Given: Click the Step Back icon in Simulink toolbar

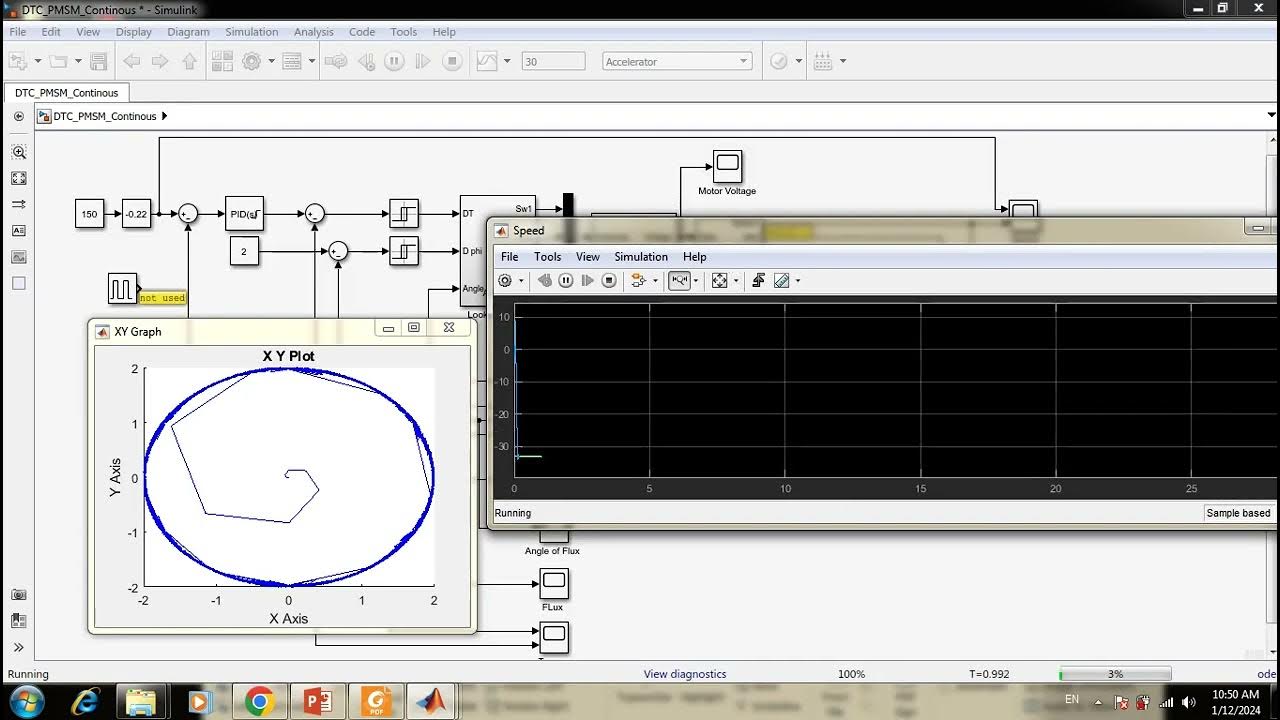Looking at the screenshot, I should [x=366, y=61].
